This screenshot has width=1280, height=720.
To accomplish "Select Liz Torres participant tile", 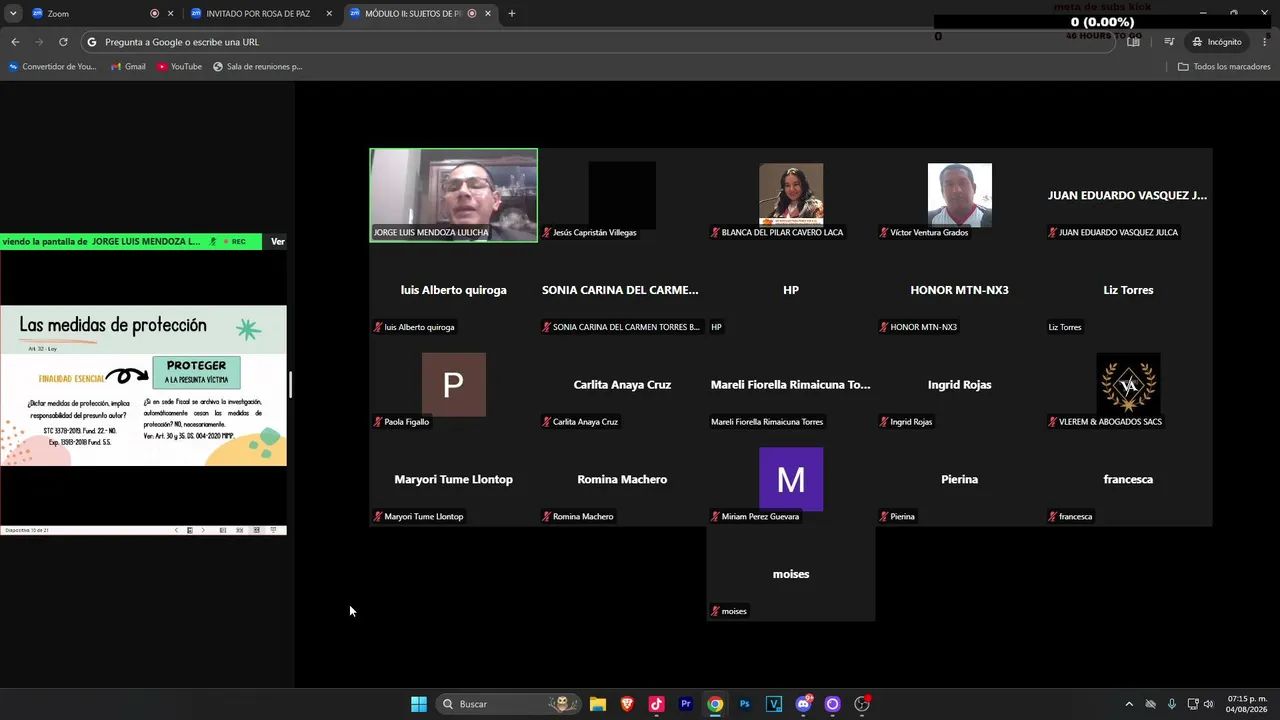I will (x=1128, y=290).
